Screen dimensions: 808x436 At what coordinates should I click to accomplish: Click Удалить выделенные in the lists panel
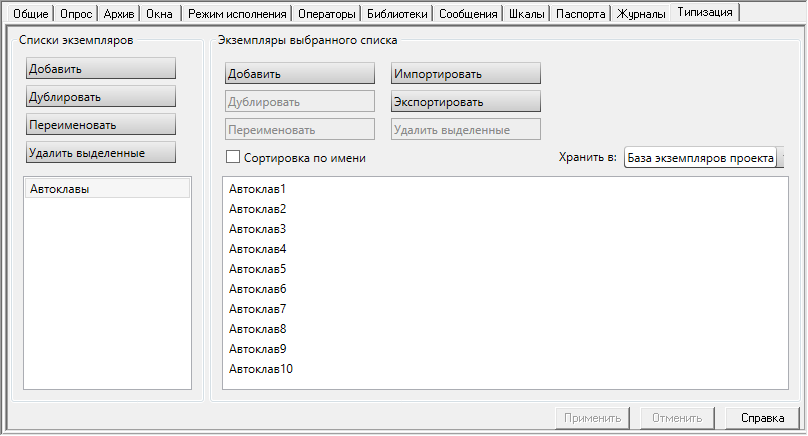pos(101,153)
